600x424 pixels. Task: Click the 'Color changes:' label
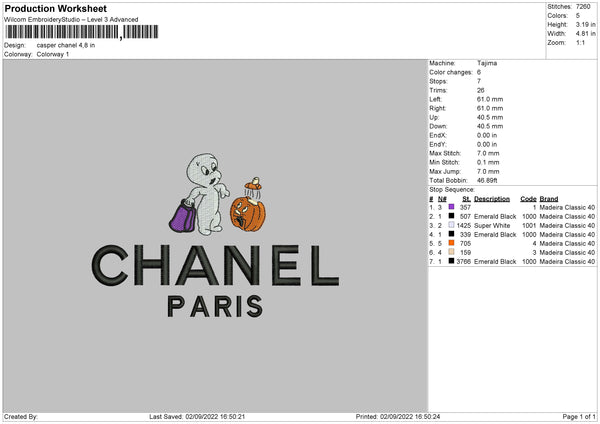coord(451,72)
